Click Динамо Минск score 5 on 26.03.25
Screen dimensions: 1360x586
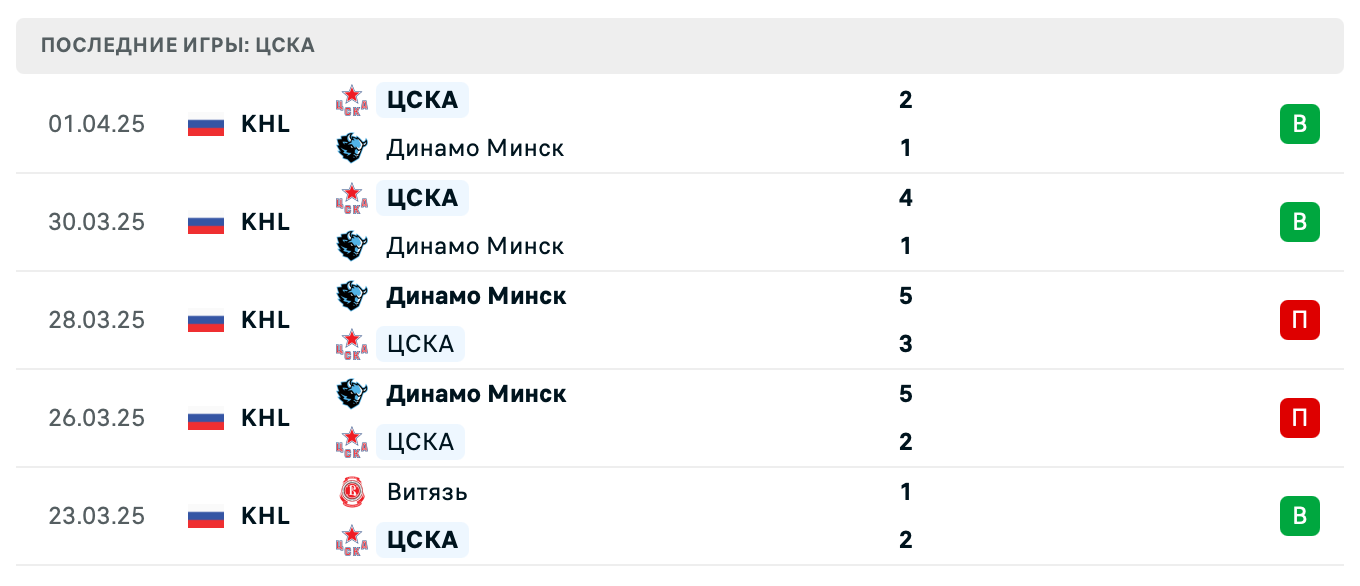point(905,394)
